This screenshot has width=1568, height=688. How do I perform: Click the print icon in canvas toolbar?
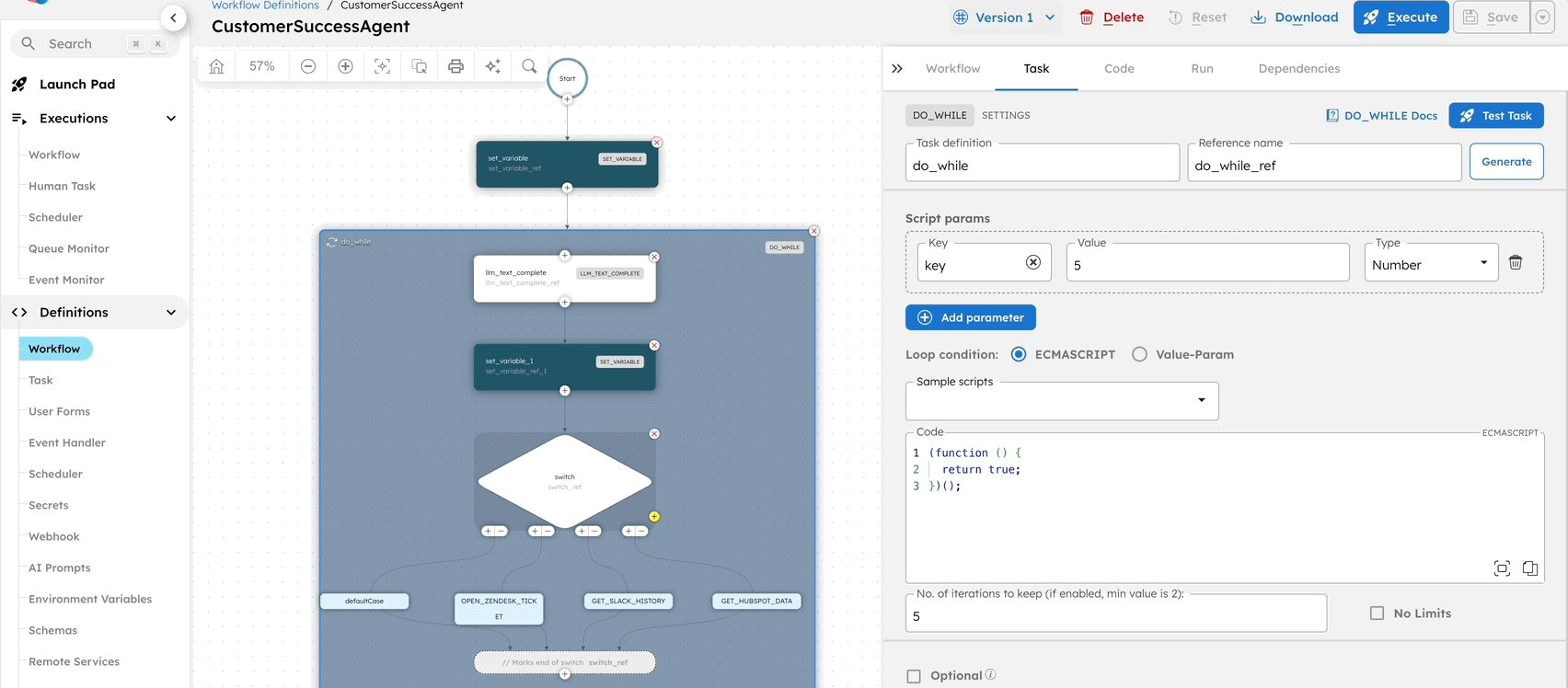point(455,66)
